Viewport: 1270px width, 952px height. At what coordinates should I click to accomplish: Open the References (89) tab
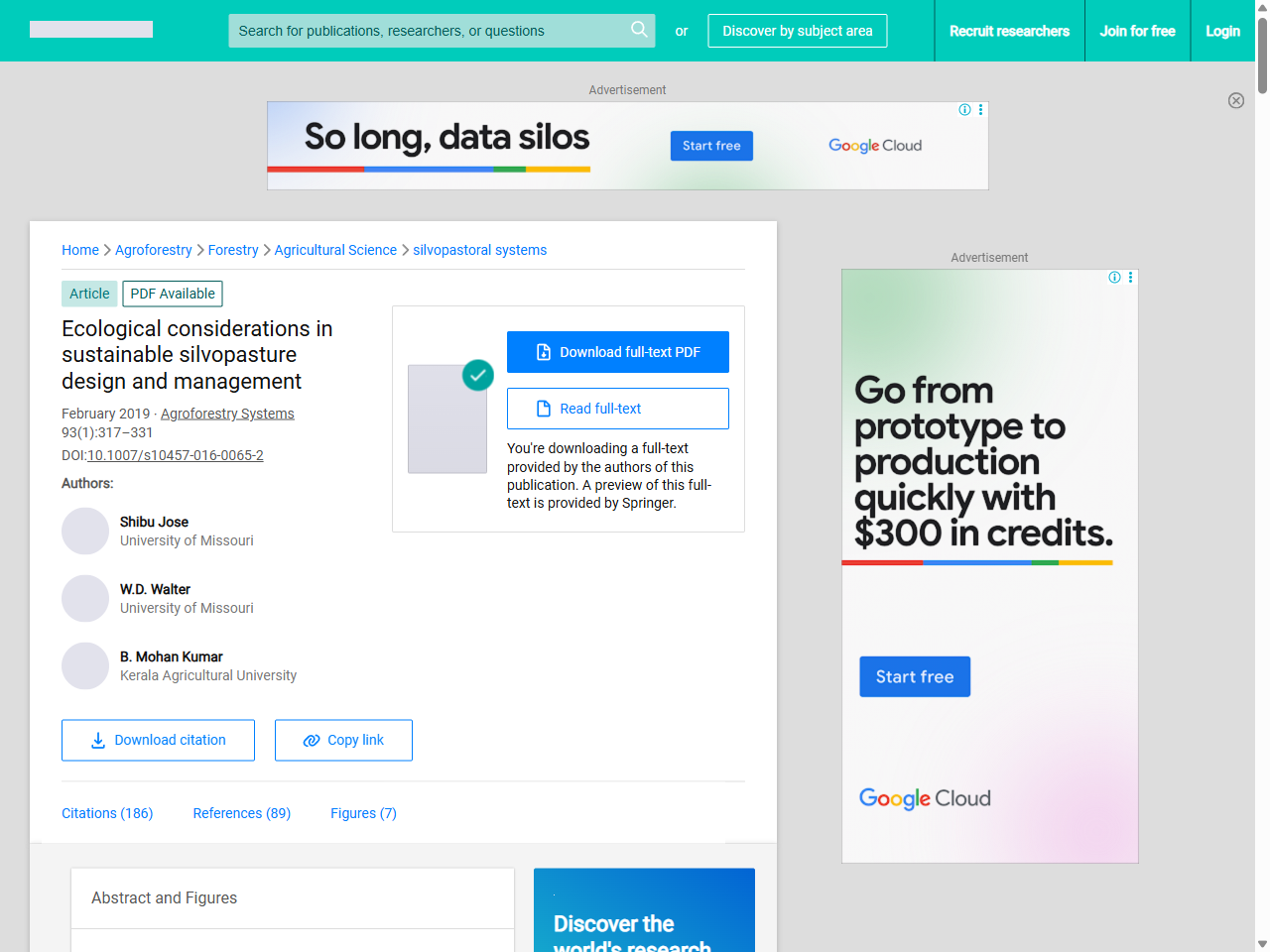(x=241, y=813)
